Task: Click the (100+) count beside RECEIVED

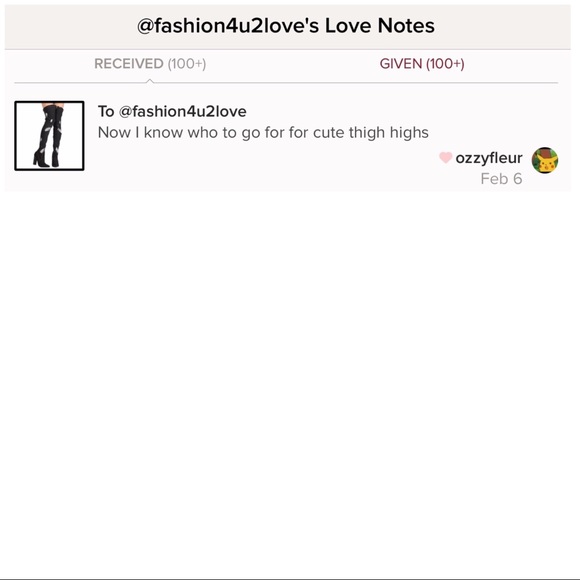Action: 187,64
